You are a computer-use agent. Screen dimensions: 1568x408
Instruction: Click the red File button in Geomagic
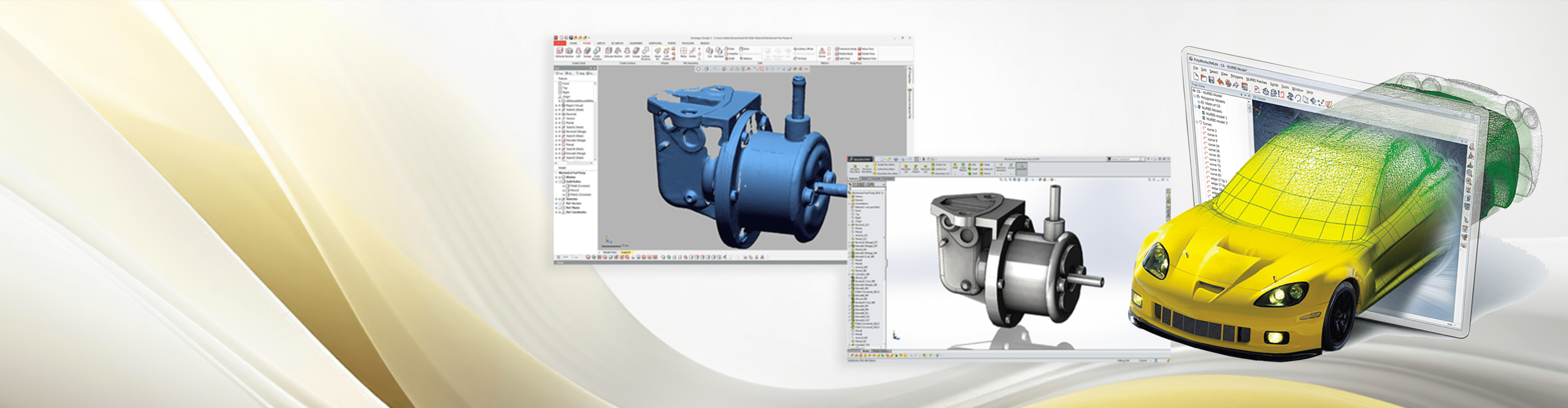pos(559,43)
